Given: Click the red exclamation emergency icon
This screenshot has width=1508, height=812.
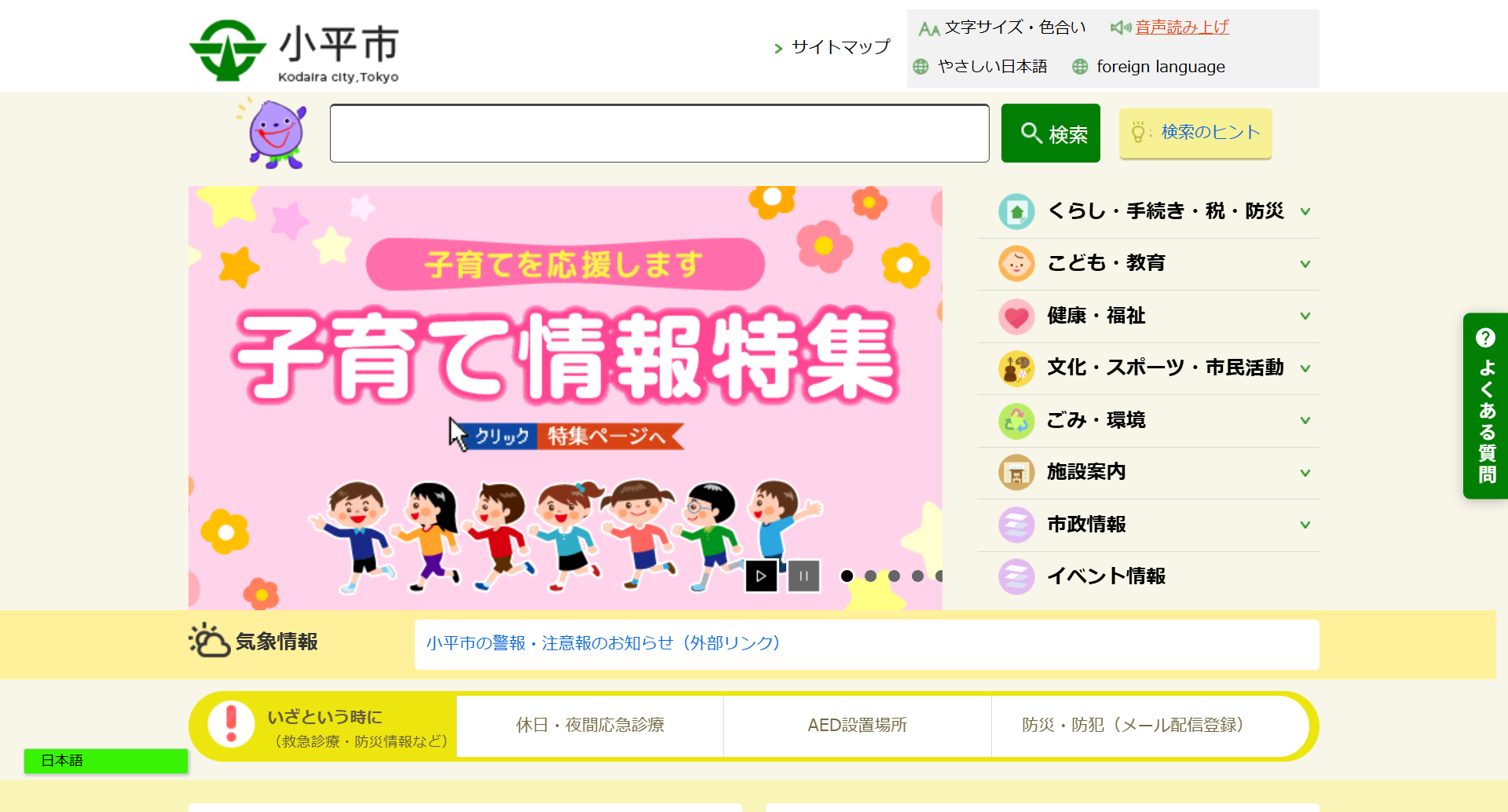Looking at the screenshot, I should (231, 723).
